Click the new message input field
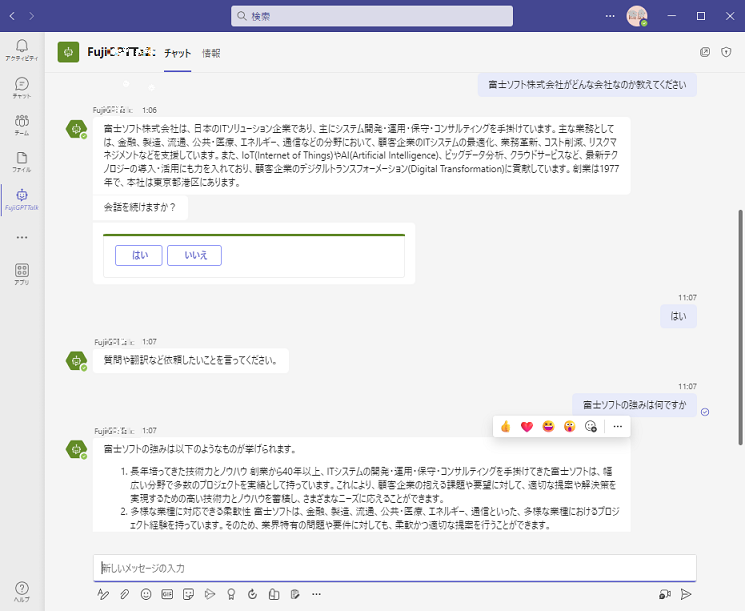Viewport: 745px width, 611px height. [395, 568]
